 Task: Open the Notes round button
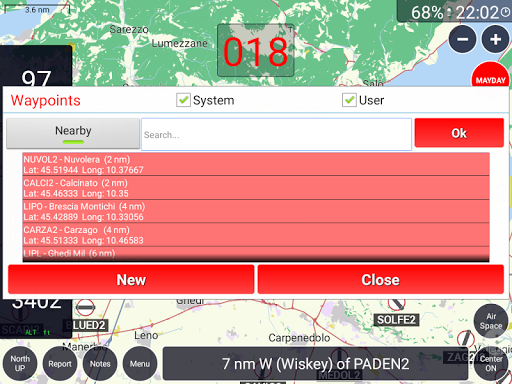tap(100, 363)
